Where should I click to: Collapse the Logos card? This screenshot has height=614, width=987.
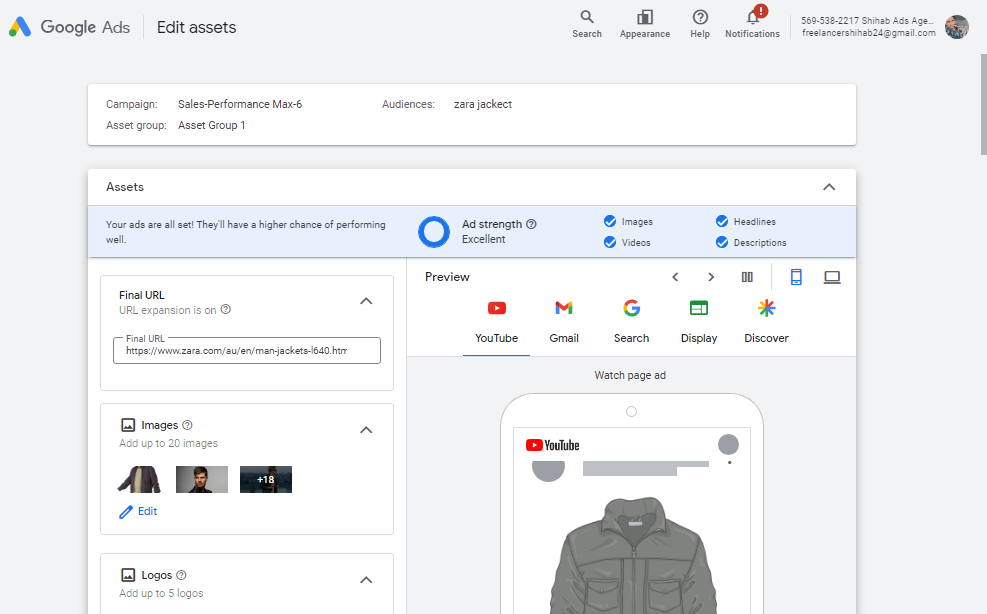point(366,580)
